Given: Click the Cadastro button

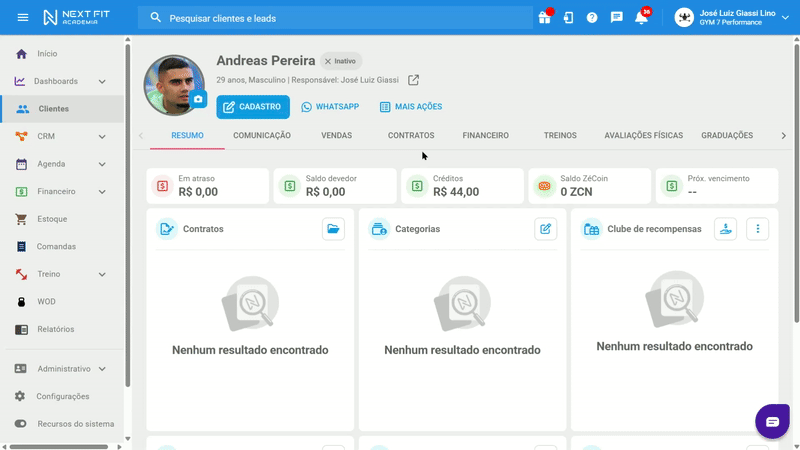Looking at the screenshot, I should pyautogui.click(x=253, y=107).
